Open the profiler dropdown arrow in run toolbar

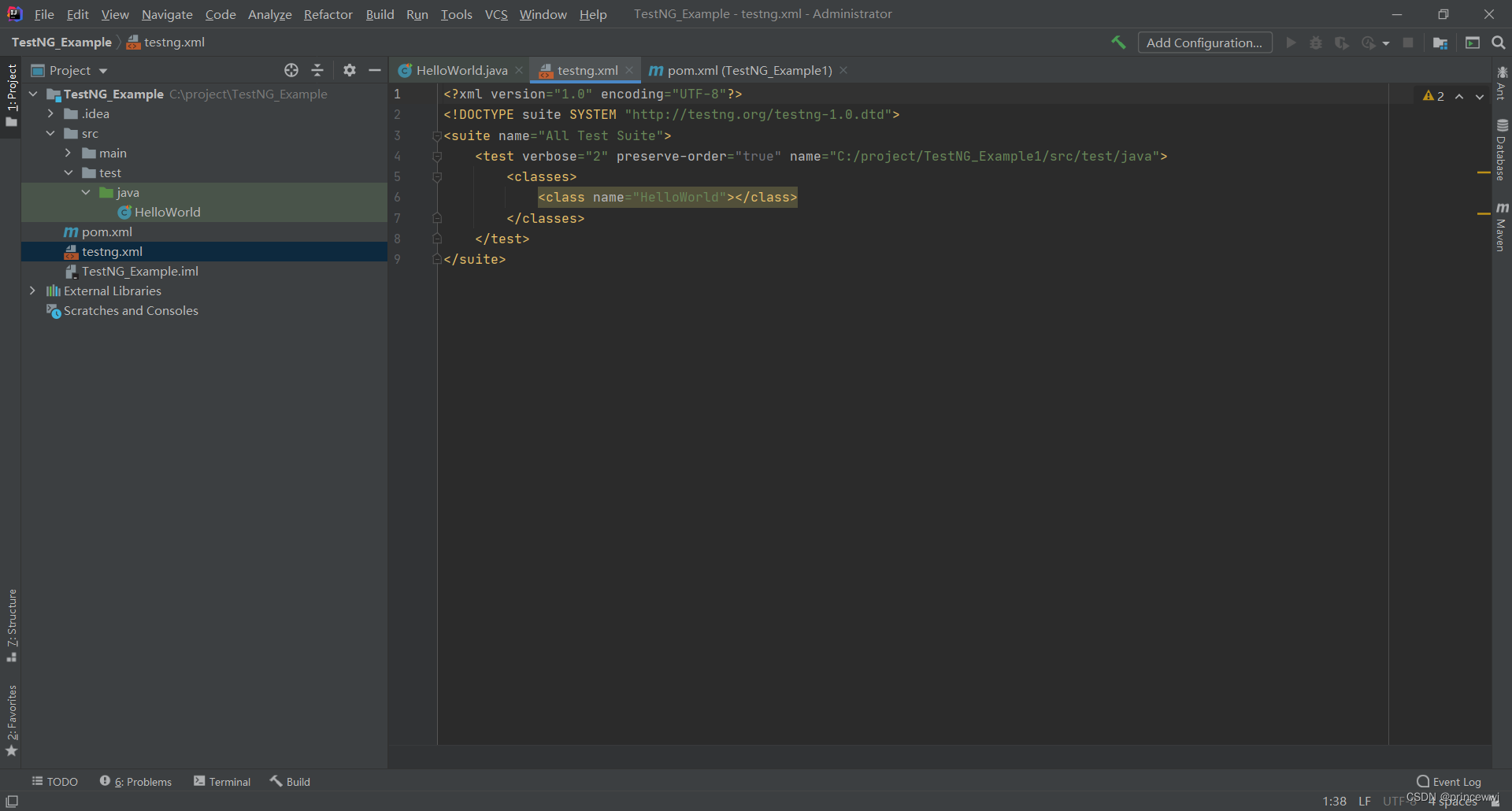click(1386, 43)
